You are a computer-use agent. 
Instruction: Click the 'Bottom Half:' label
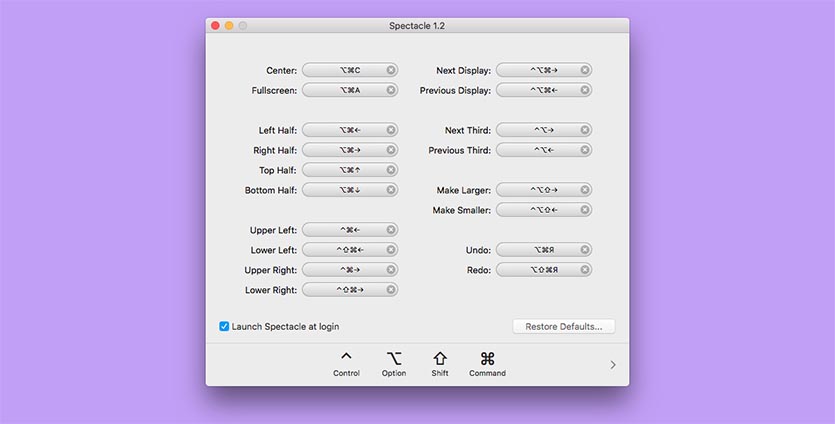click(x=271, y=190)
